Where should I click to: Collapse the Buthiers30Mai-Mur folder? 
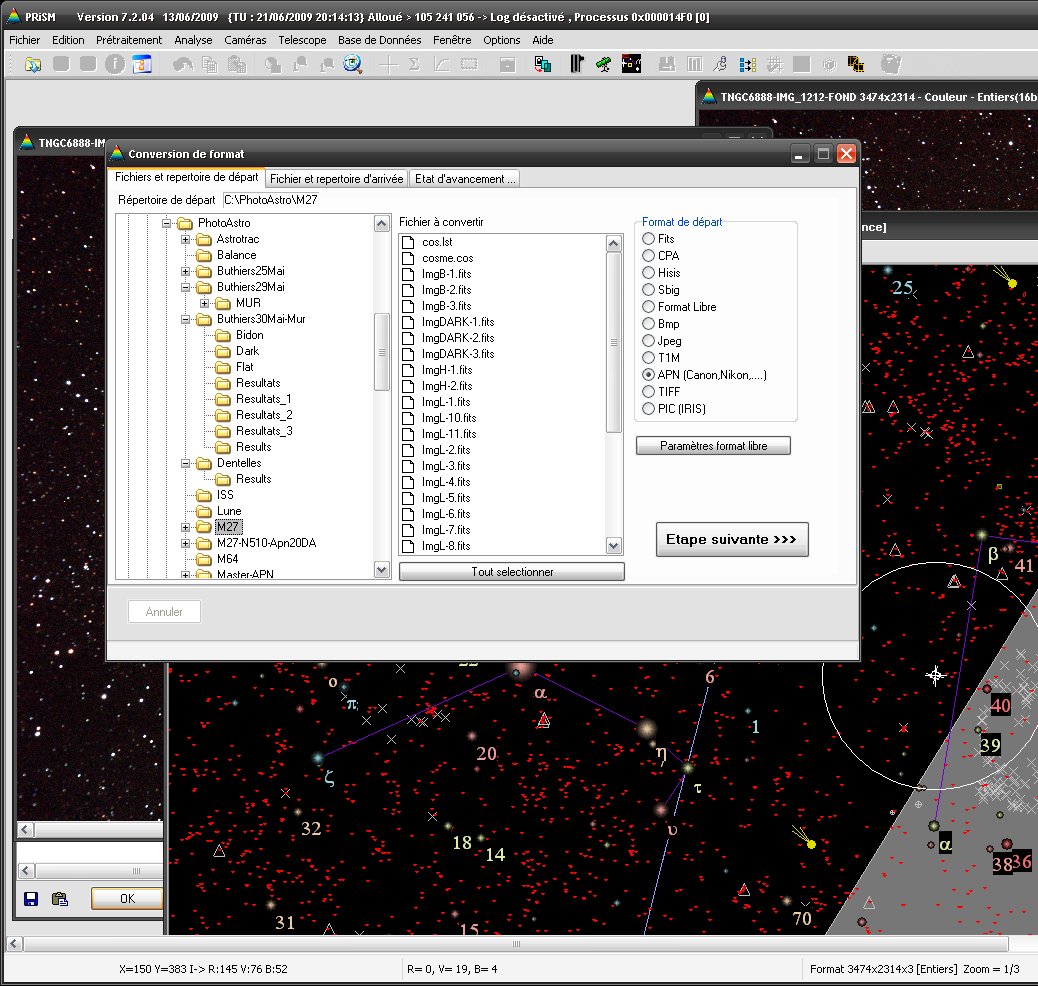(x=185, y=319)
